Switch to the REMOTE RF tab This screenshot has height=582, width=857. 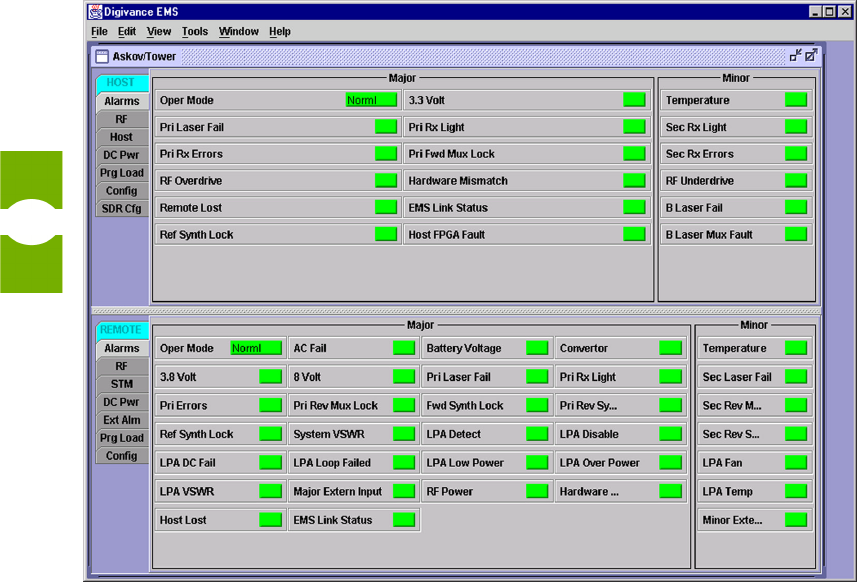click(x=122, y=366)
